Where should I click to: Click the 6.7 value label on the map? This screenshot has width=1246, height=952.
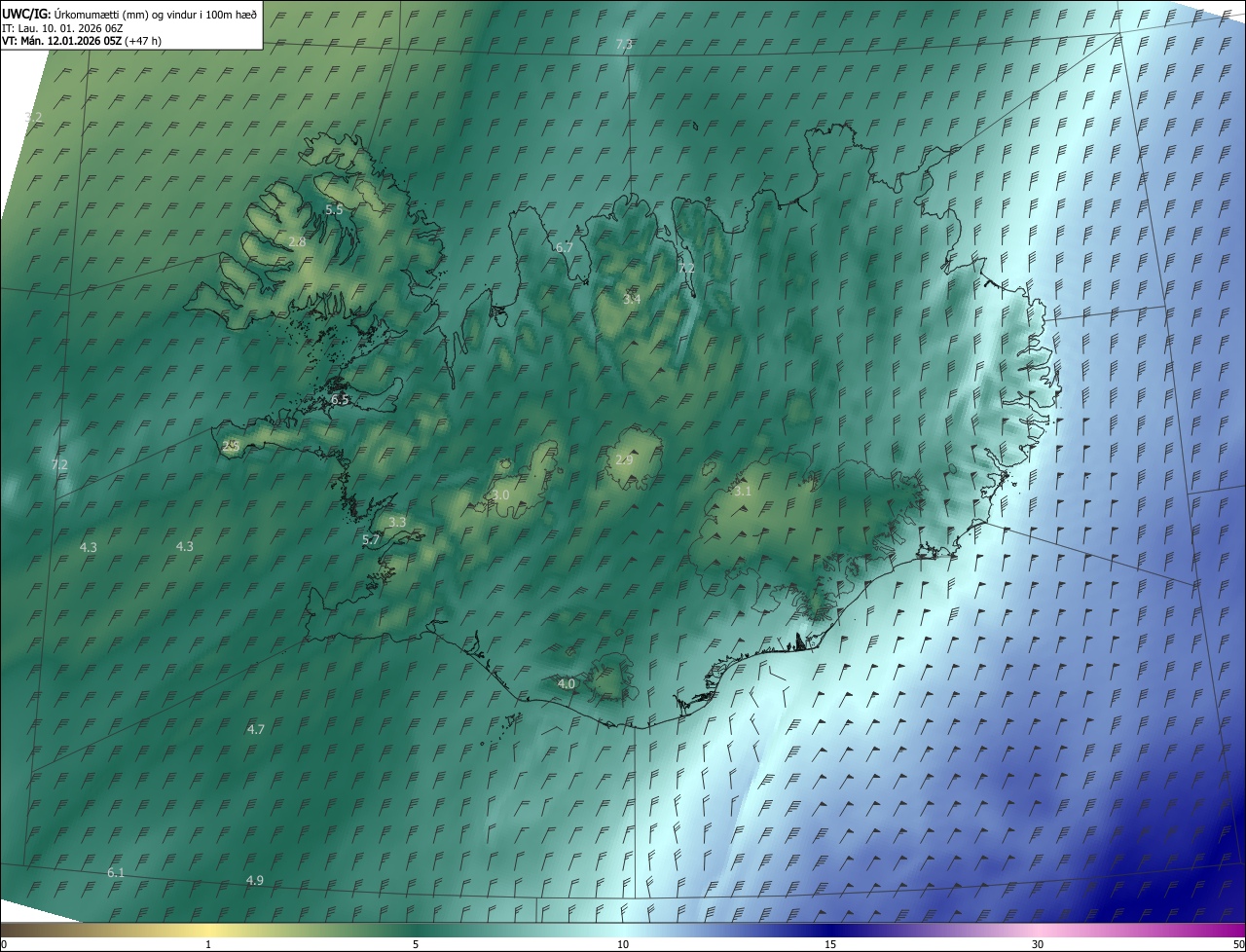(x=564, y=247)
